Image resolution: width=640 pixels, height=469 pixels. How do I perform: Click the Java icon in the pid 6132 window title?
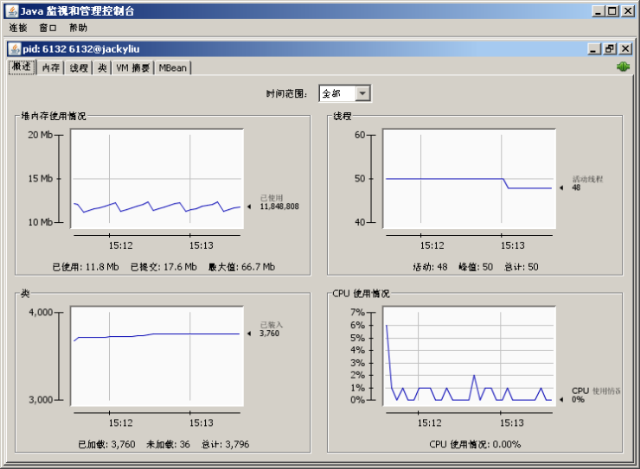point(15,49)
